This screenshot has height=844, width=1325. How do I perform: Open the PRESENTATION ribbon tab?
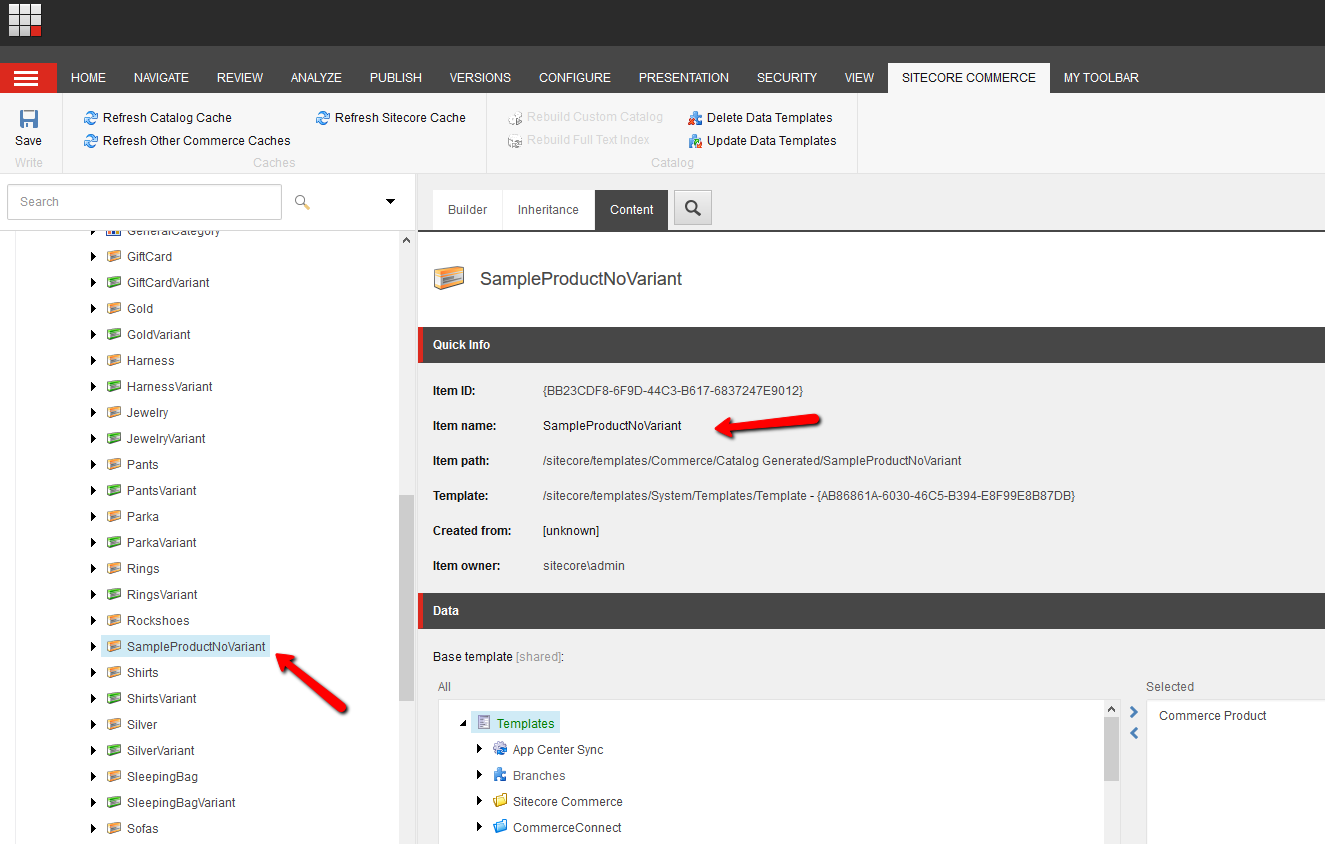(x=684, y=78)
